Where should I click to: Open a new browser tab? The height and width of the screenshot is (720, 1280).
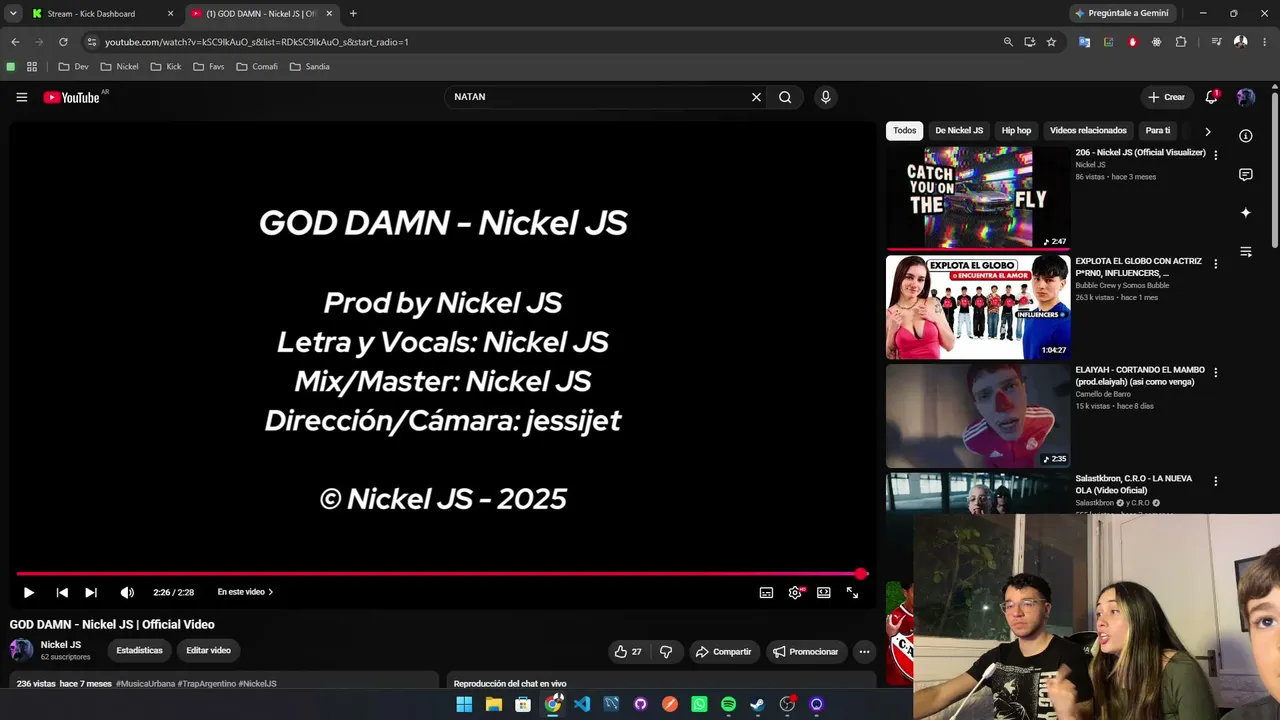(353, 14)
